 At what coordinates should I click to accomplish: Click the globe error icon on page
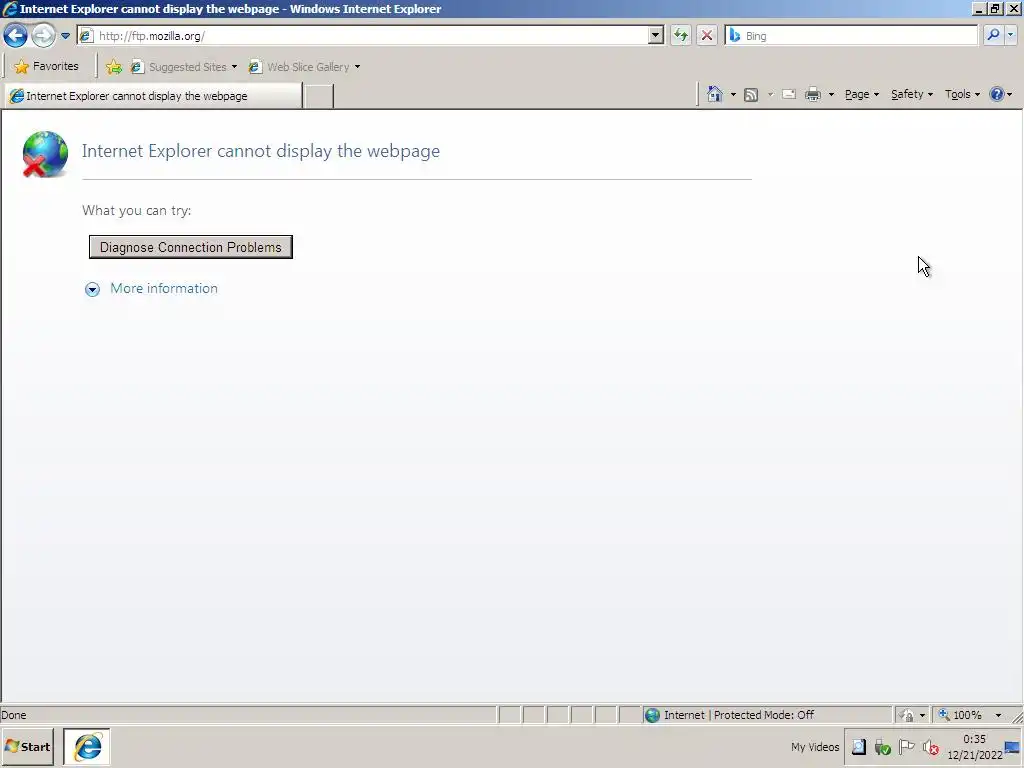click(x=45, y=154)
